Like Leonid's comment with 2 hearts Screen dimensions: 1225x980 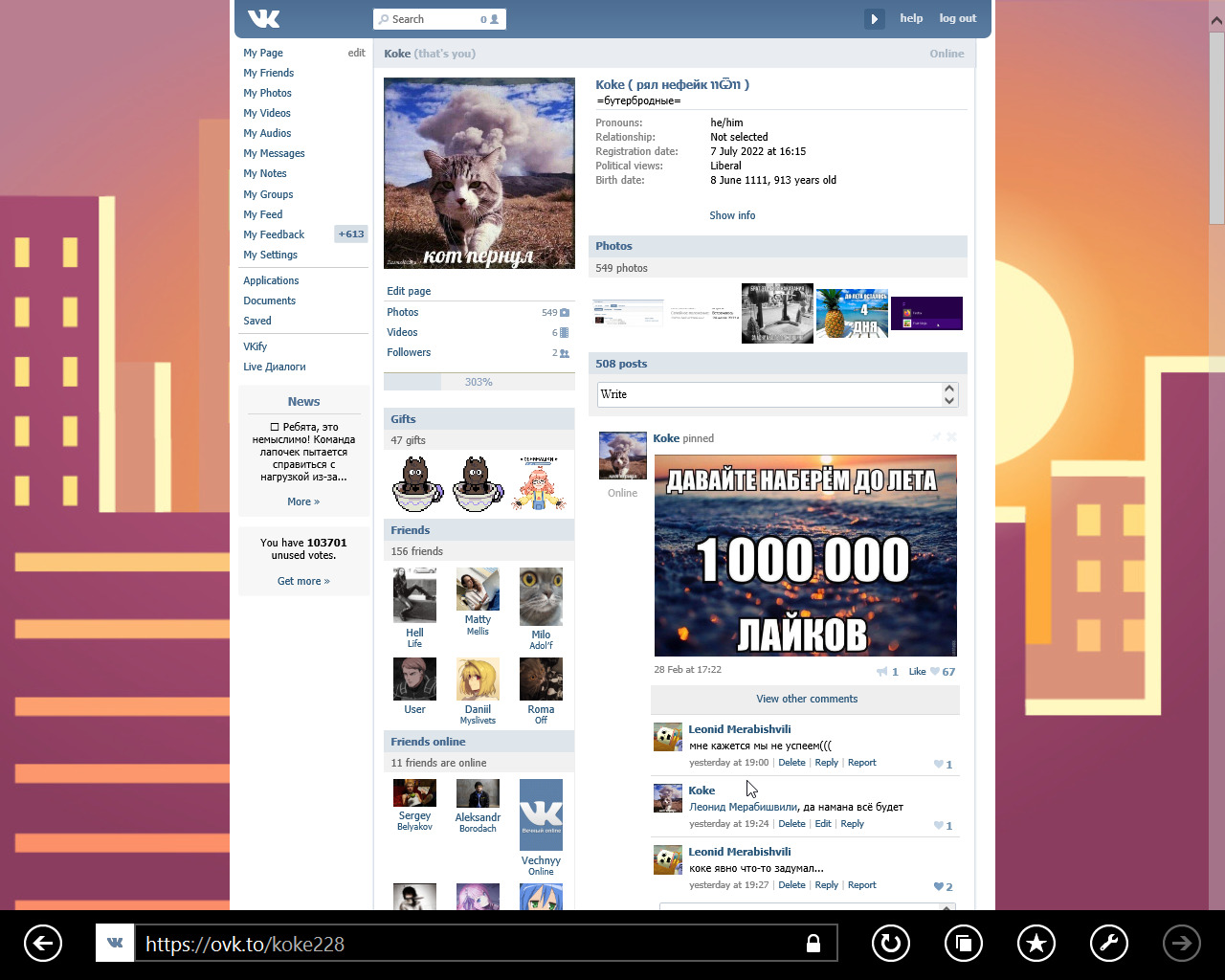point(939,886)
